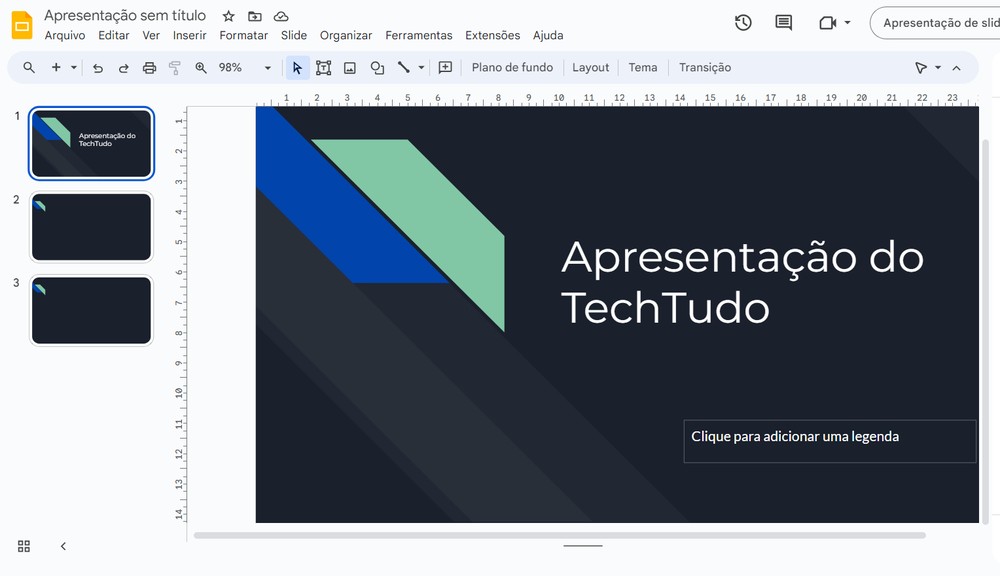The image size is (1000, 576).
Task: Open the image insertion tool
Action: pyautogui.click(x=349, y=67)
